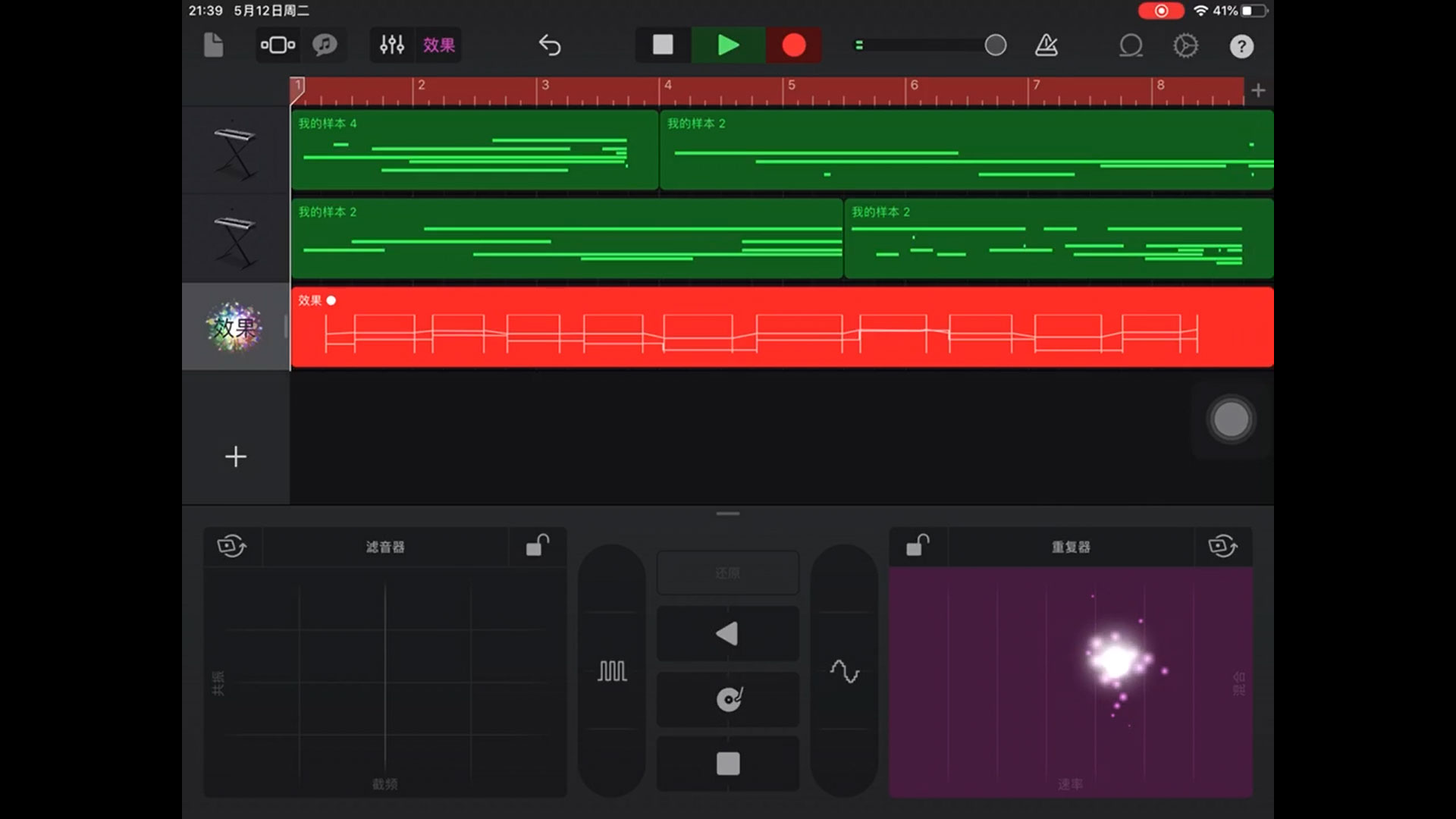Undo the last action
1456x819 pixels.
pos(550,45)
